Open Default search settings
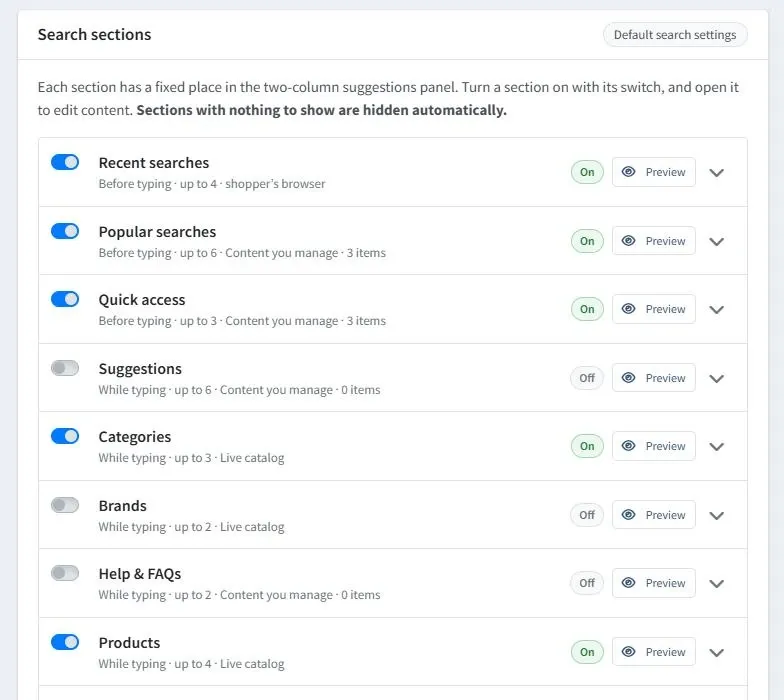Screen dimensions: 784x700 pyautogui.click(x=675, y=34)
